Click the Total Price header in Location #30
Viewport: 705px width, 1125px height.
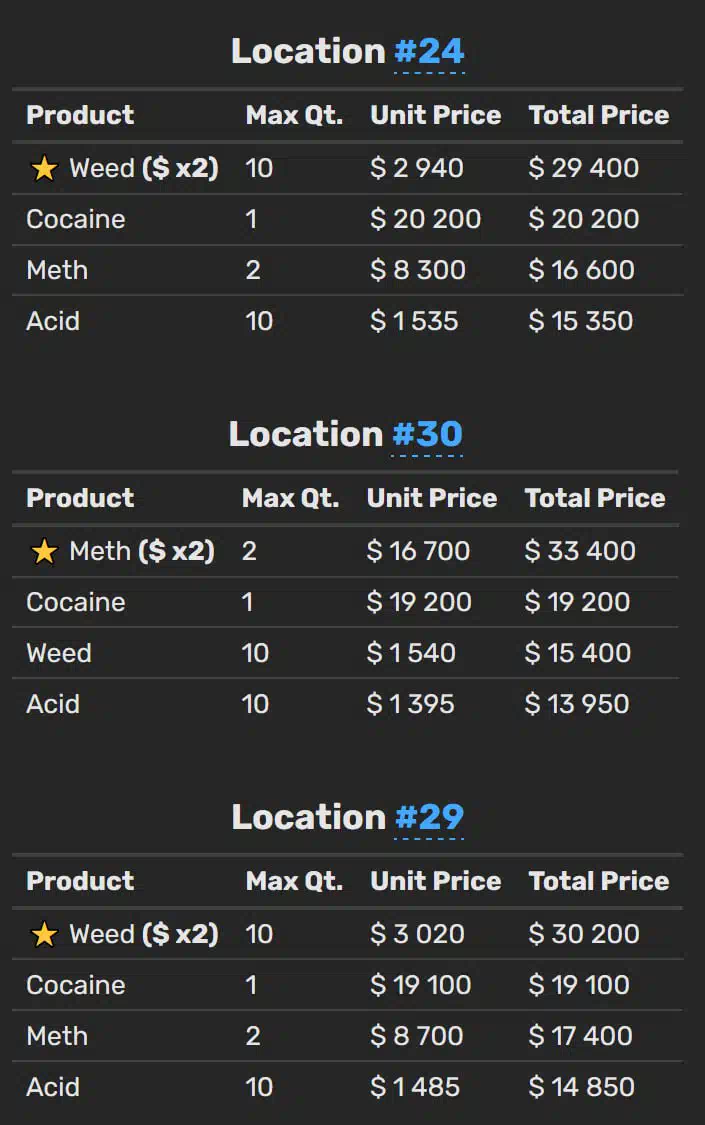595,498
